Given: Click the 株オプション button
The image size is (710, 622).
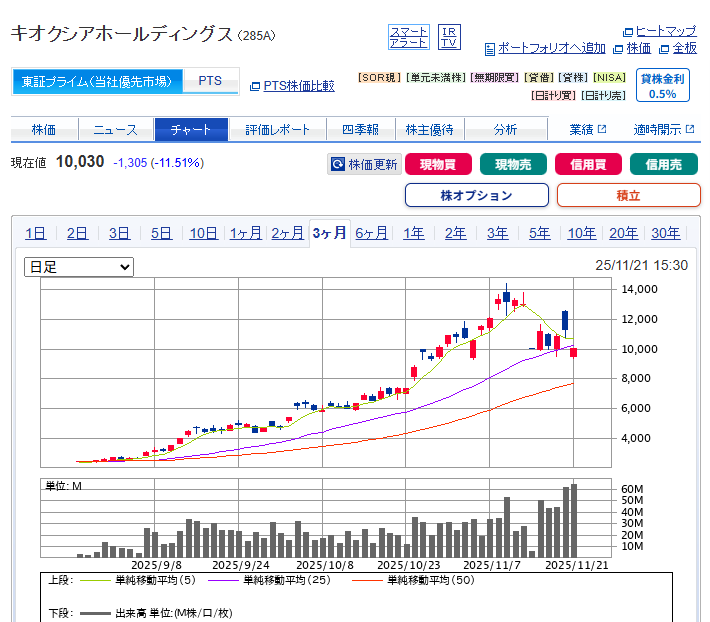Looking at the screenshot, I should pos(477,195).
